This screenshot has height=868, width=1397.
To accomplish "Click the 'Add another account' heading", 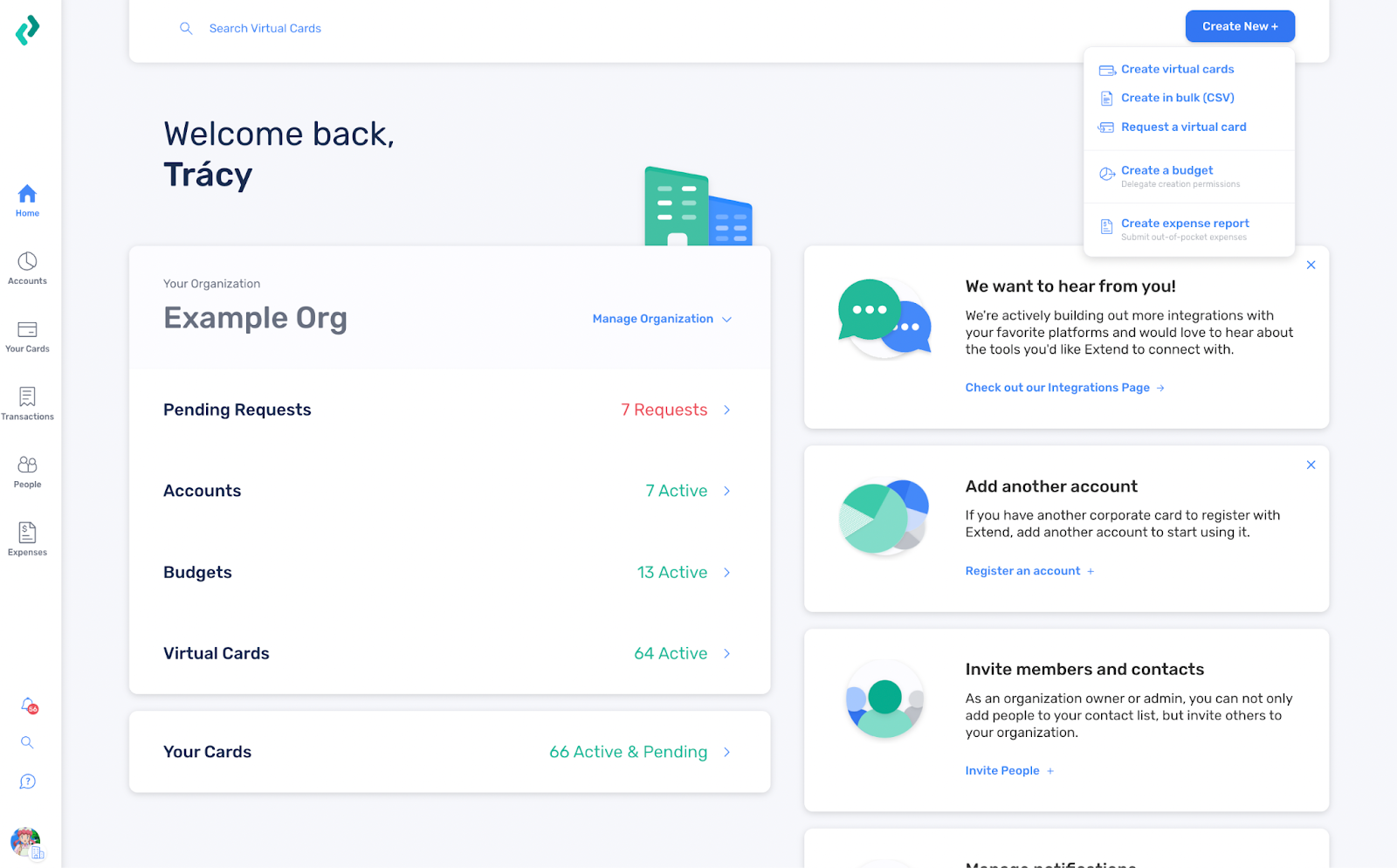I will (1051, 486).
